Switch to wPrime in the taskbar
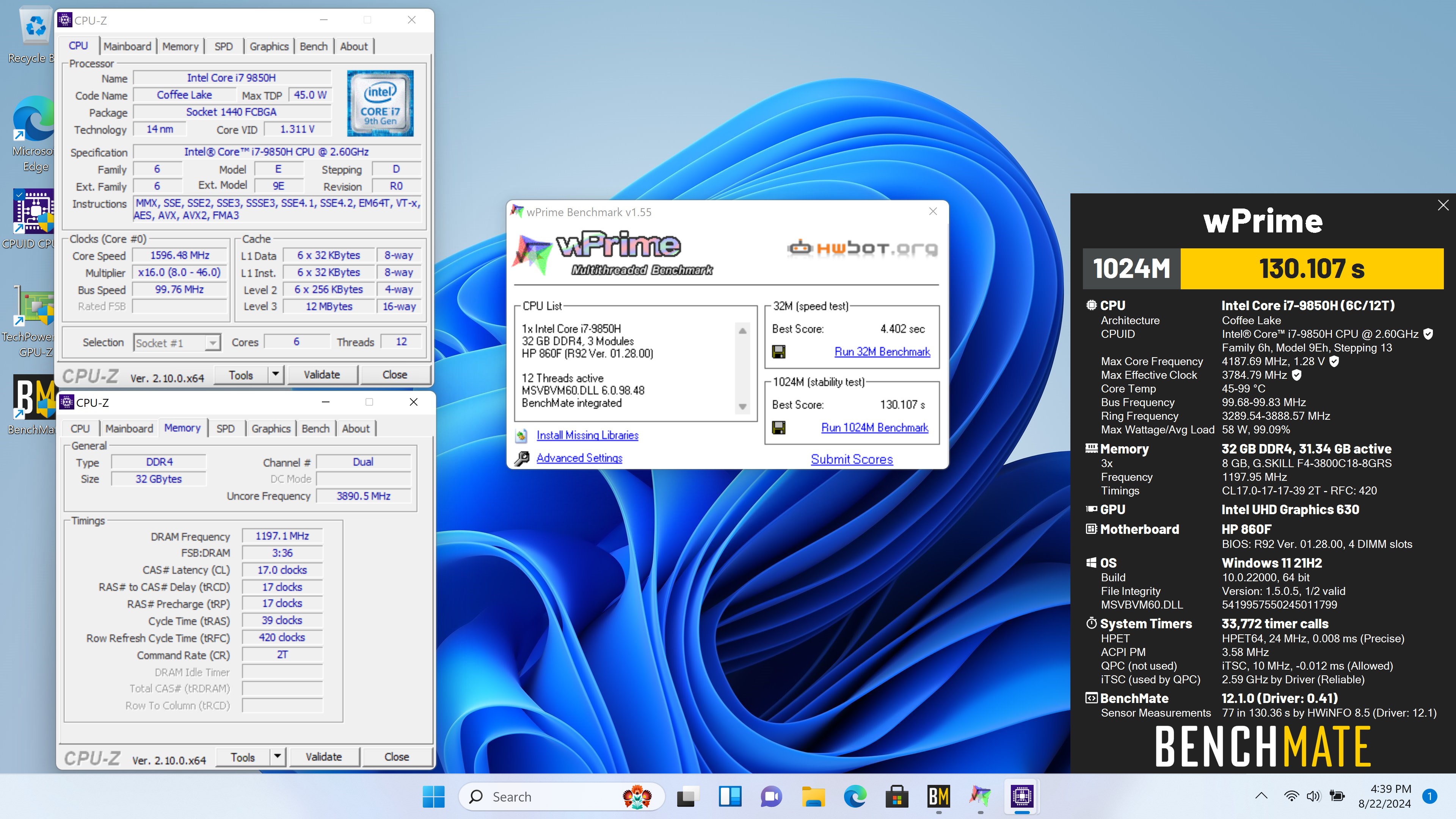Screen dimensions: 1456x819 point(980,796)
